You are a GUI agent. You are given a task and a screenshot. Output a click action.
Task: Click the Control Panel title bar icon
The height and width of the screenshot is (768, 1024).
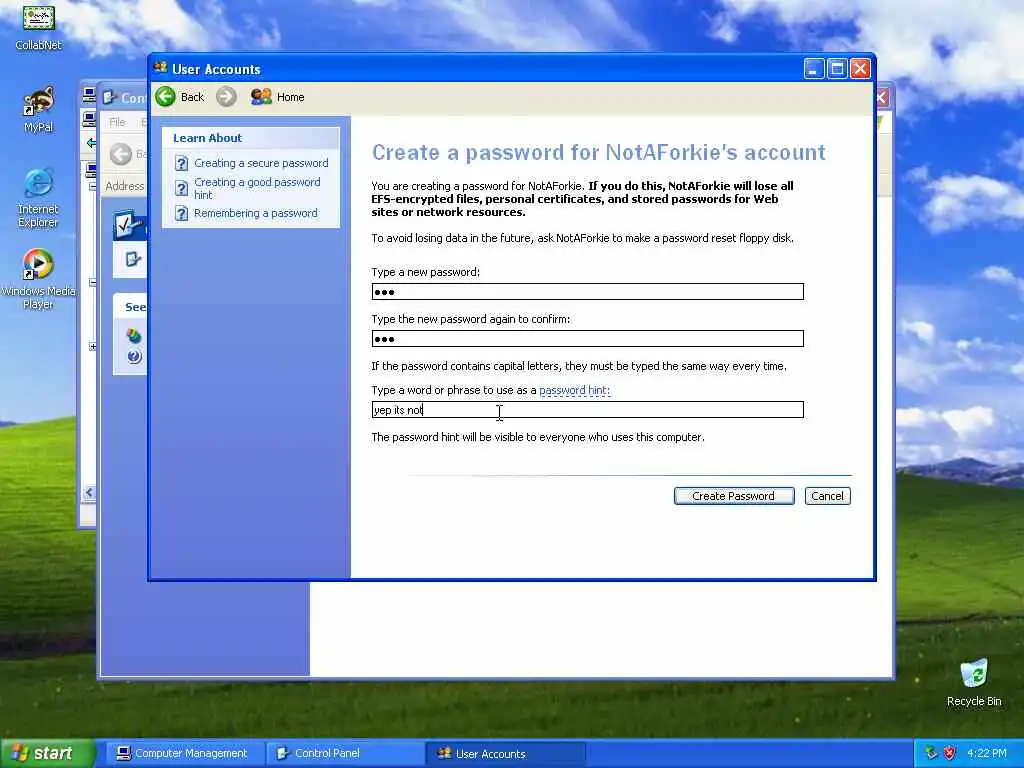(109, 97)
